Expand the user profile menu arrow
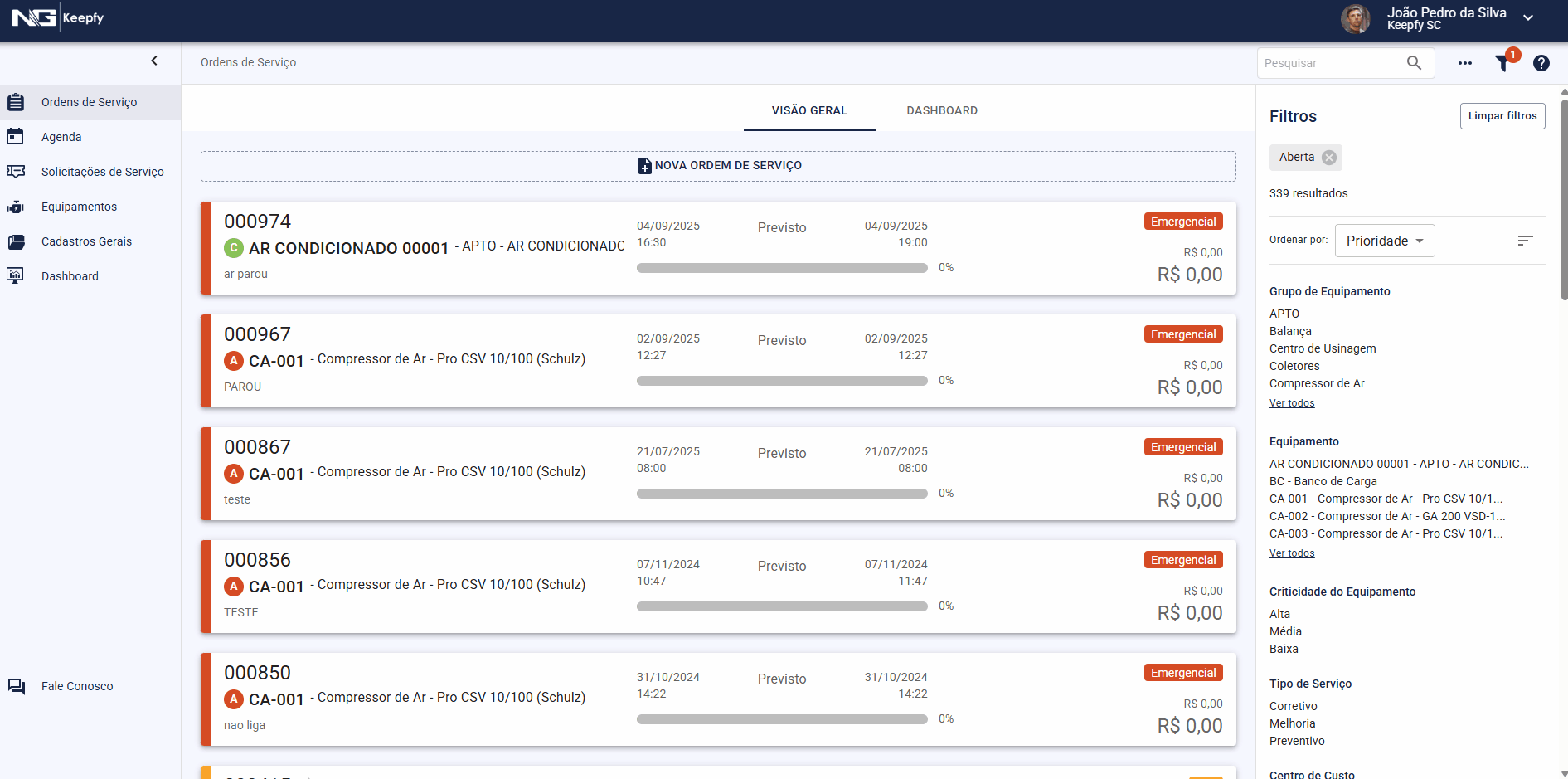This screenshot has width=1568, height=779. pos(1527,18)
